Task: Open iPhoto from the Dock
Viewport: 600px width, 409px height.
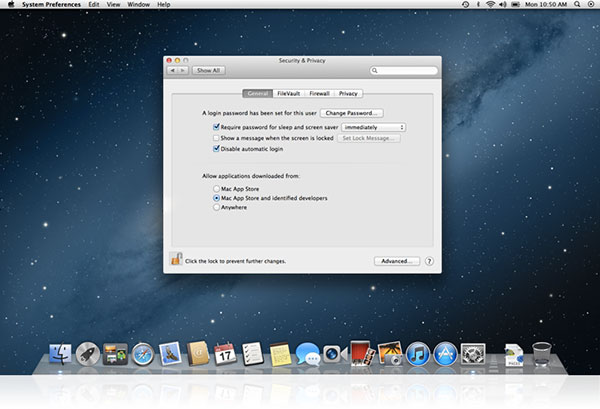Action: [x=390, y=354]
